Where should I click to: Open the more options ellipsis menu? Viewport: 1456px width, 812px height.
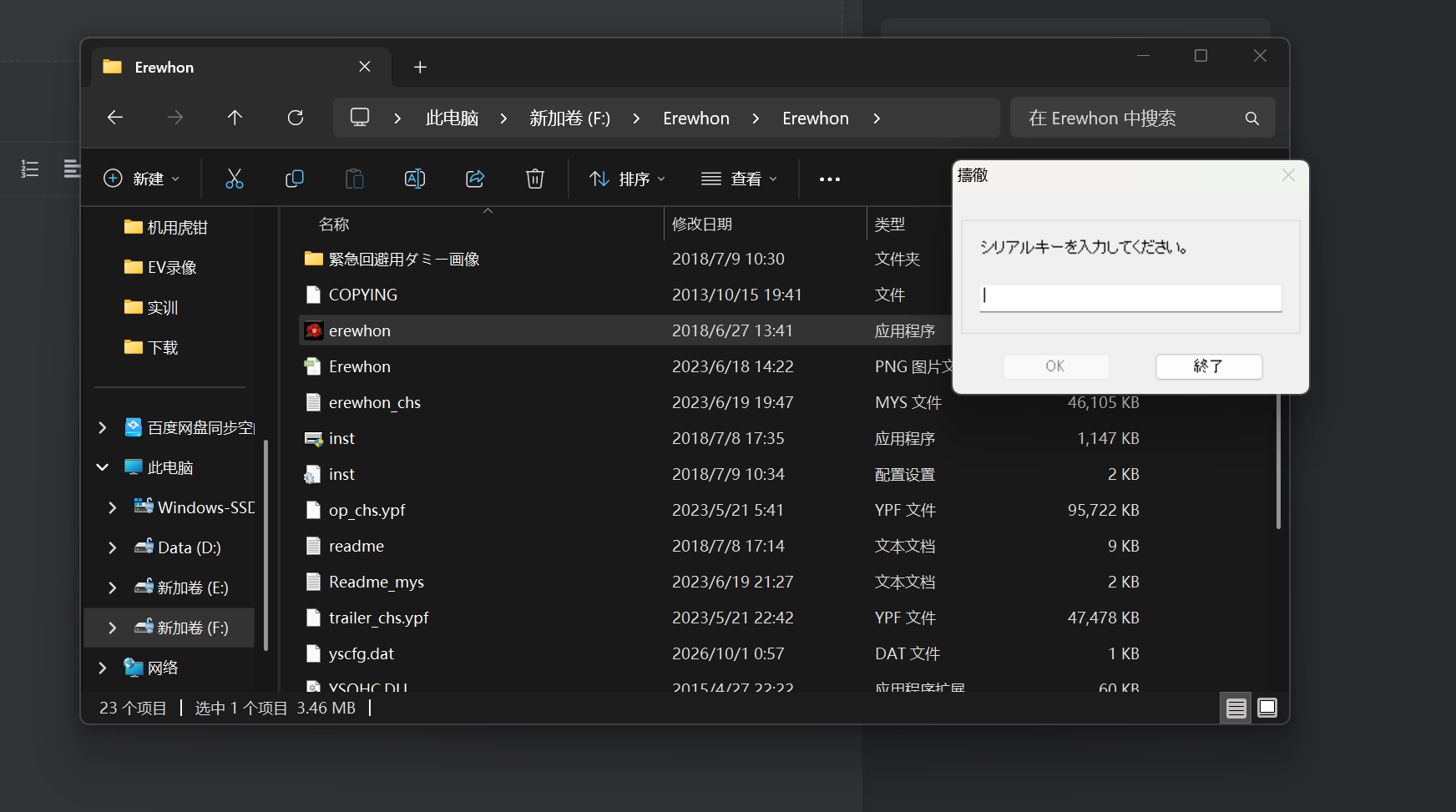click(x=830, y=179)
